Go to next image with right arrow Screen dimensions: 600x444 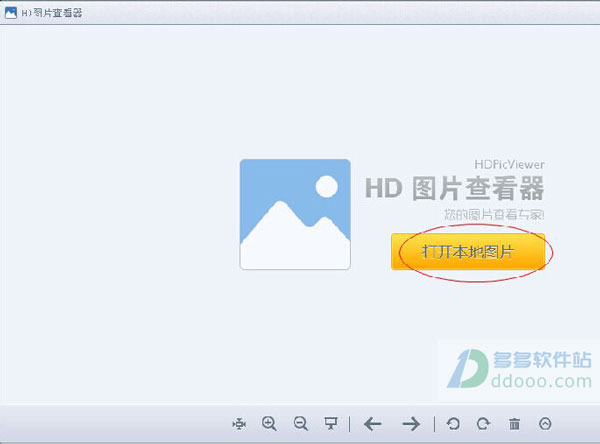tap(411, 424)
